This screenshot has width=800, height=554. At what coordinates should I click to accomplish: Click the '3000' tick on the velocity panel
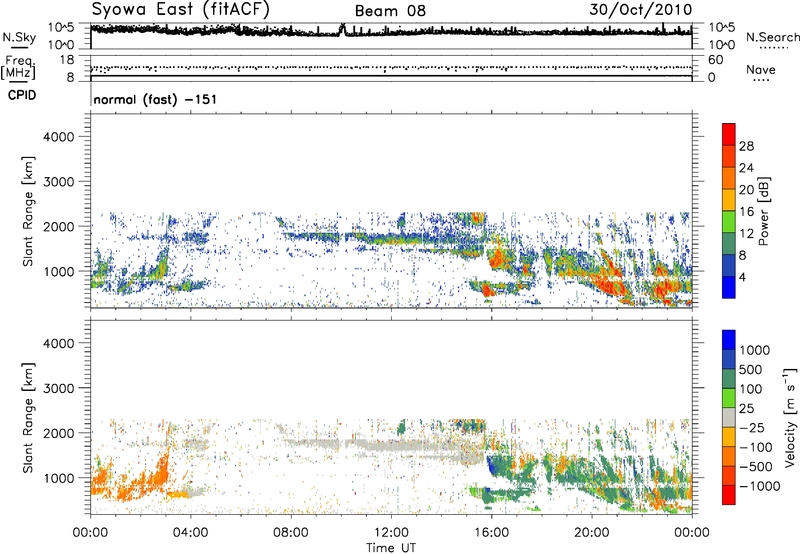59,388
